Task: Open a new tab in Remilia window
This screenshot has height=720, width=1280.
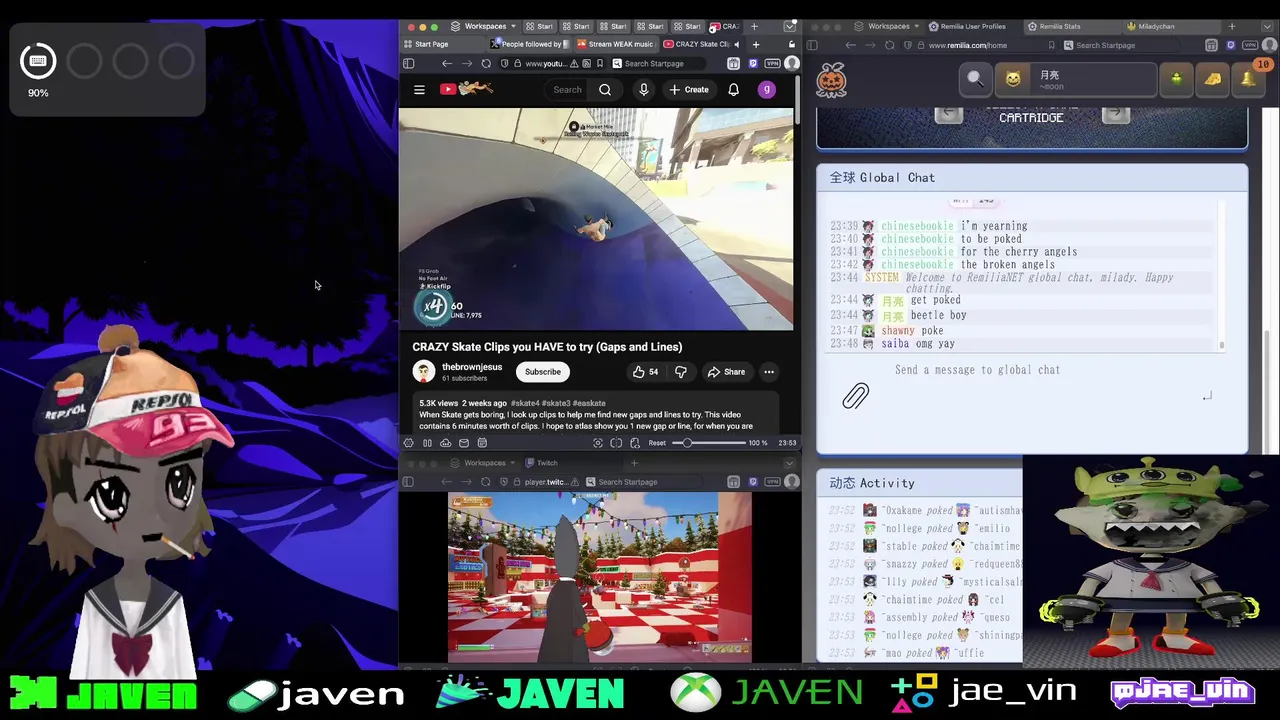Action: tap(1232, 27)
